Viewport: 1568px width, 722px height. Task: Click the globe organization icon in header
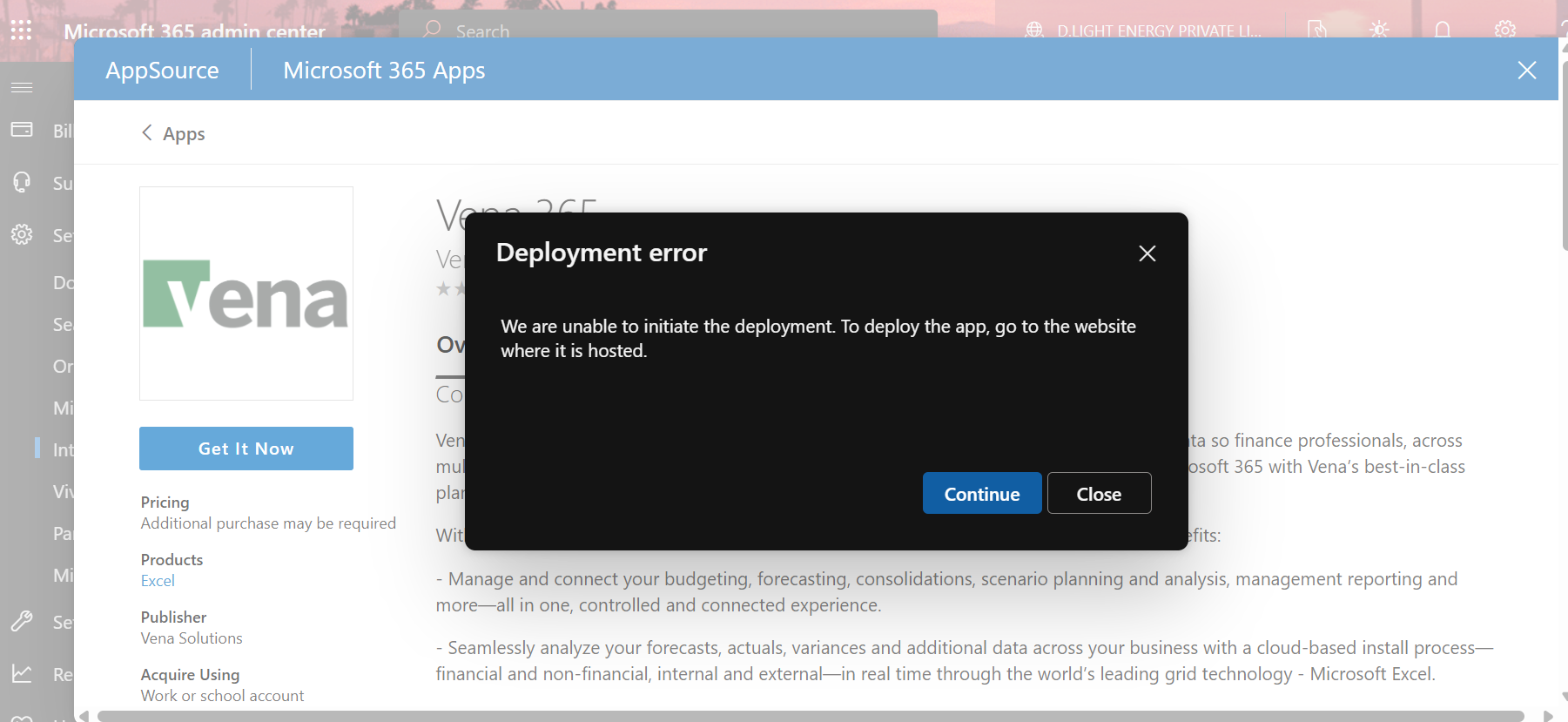pos(1034,30)
